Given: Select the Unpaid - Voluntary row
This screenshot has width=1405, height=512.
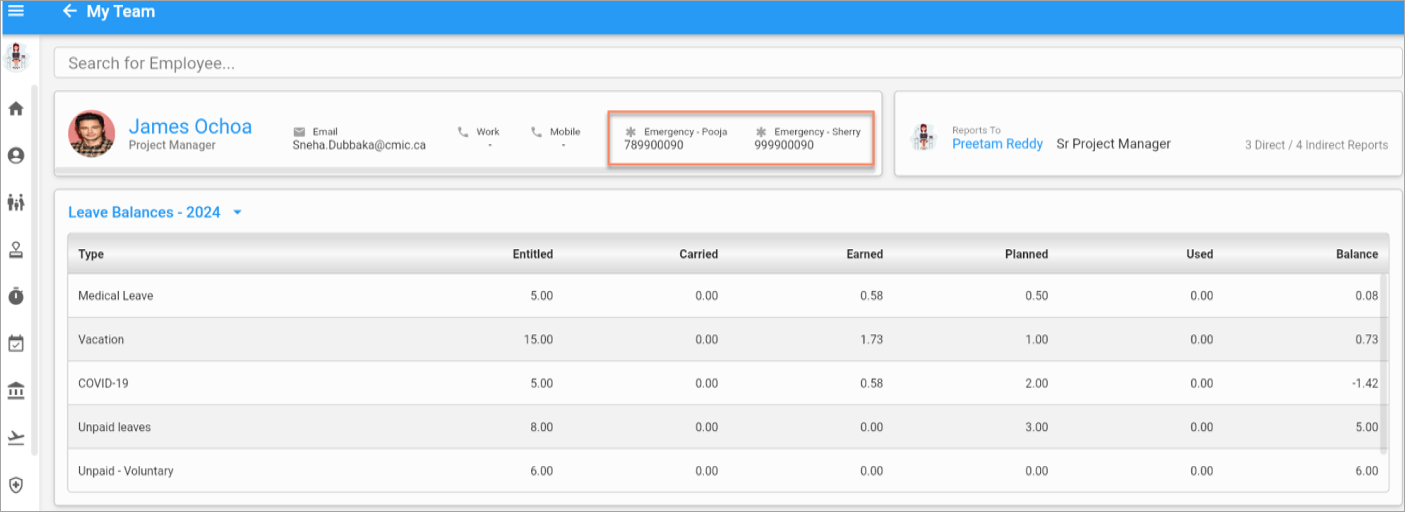Looking at the screenshot, I should coord(728,471).
